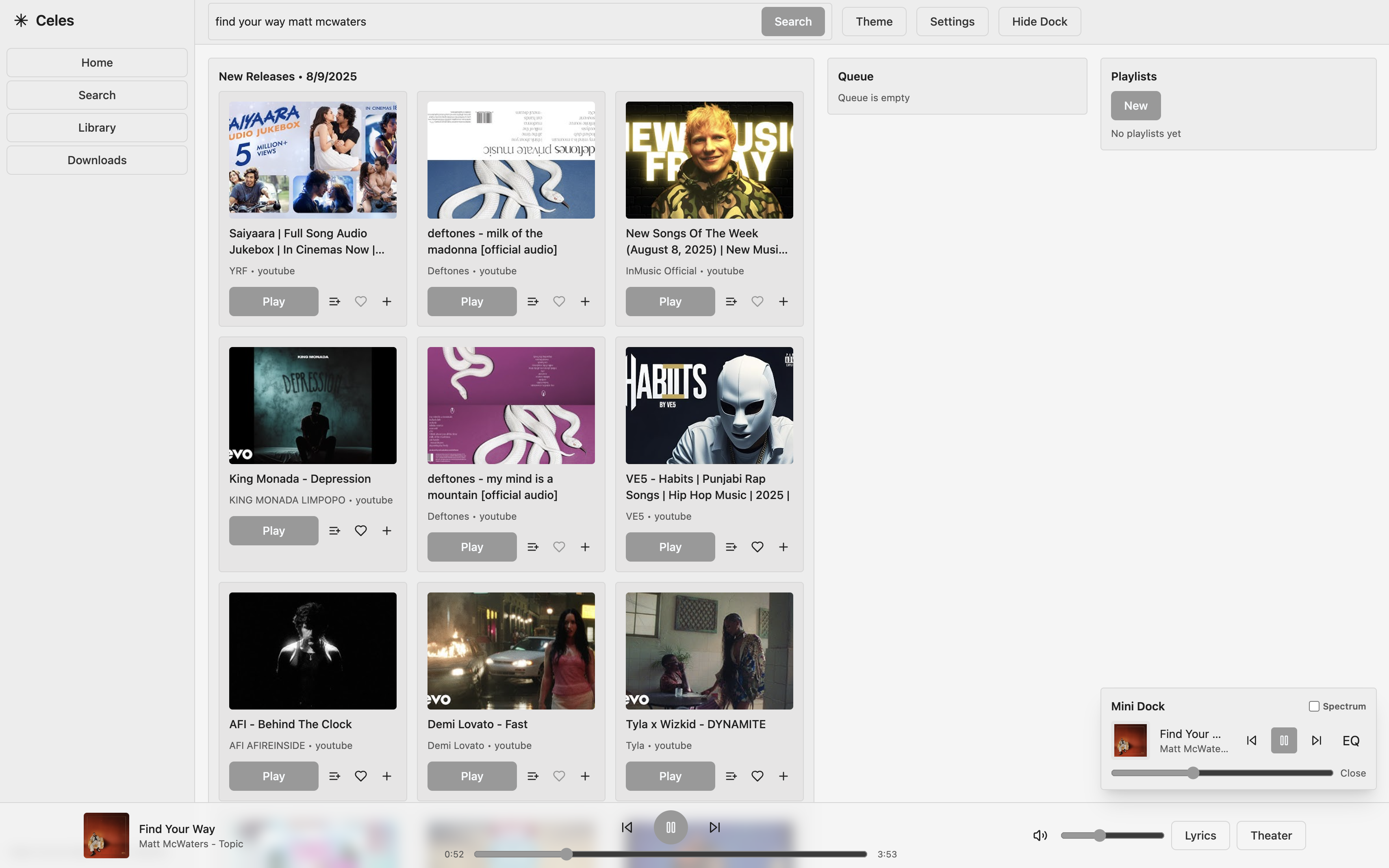Play Tyla x Wizkid DYNAMITE
The image size is (1389, 868).
pos(671,776)
